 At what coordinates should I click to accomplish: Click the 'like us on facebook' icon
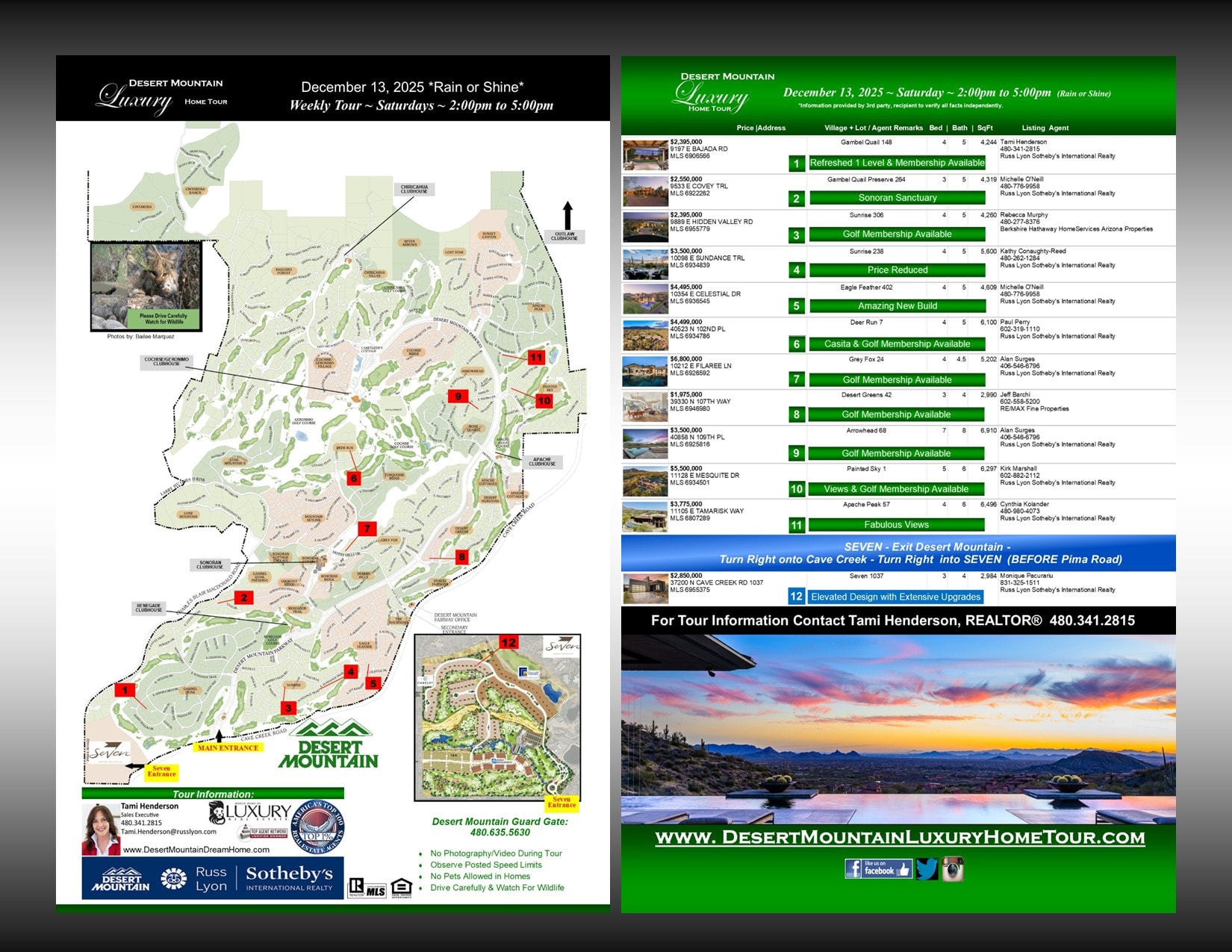[x=879, y=868]
